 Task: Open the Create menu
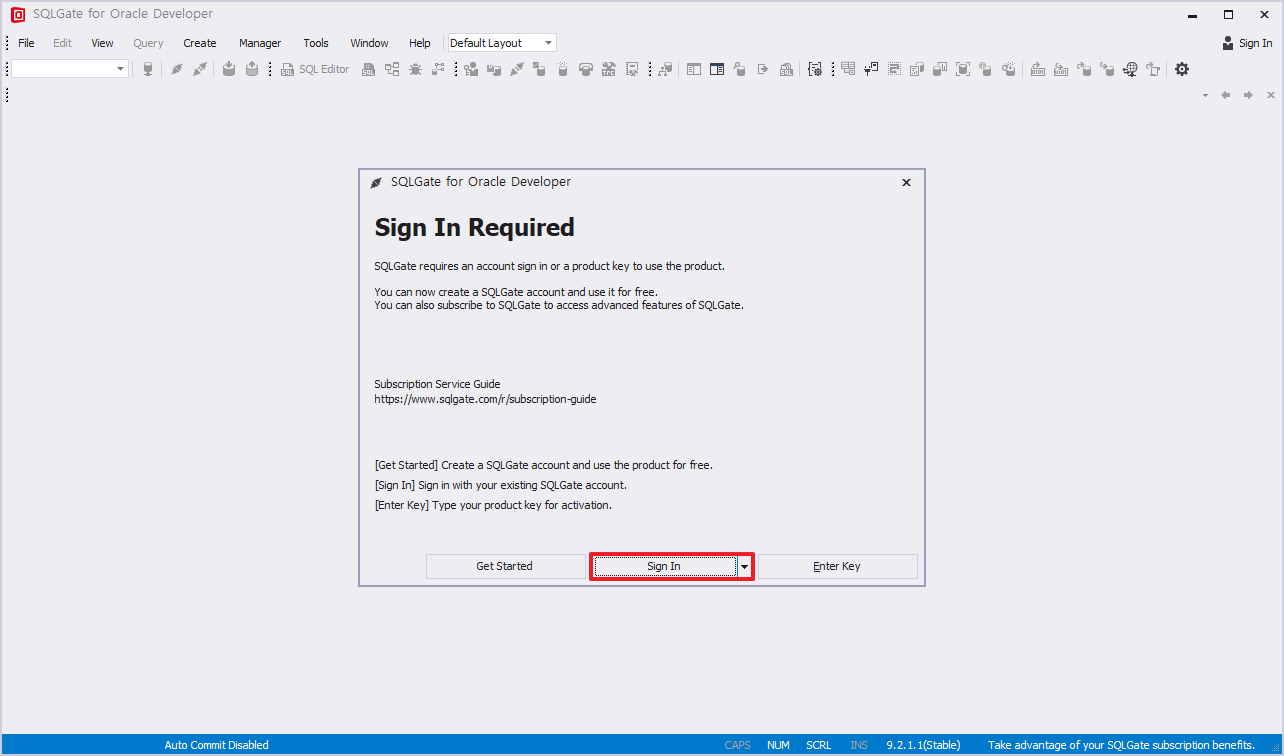pos(200,43)
